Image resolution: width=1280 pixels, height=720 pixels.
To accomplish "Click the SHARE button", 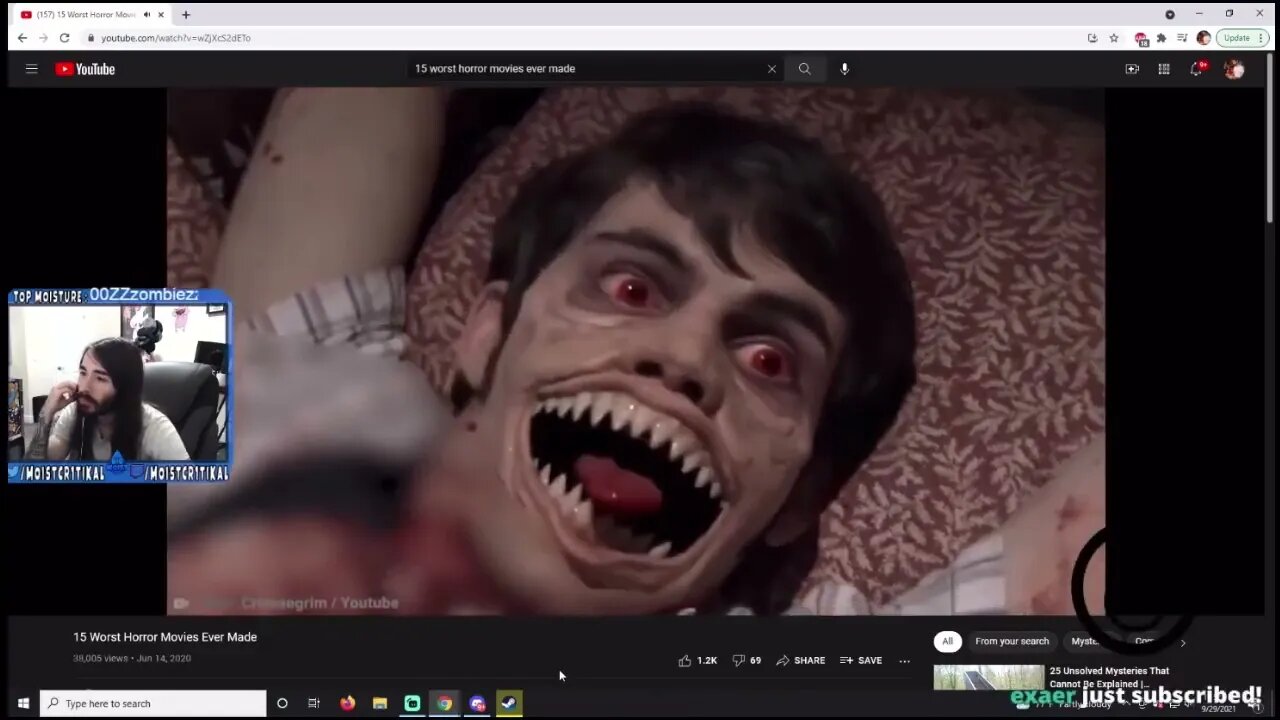I will point(801,660).
